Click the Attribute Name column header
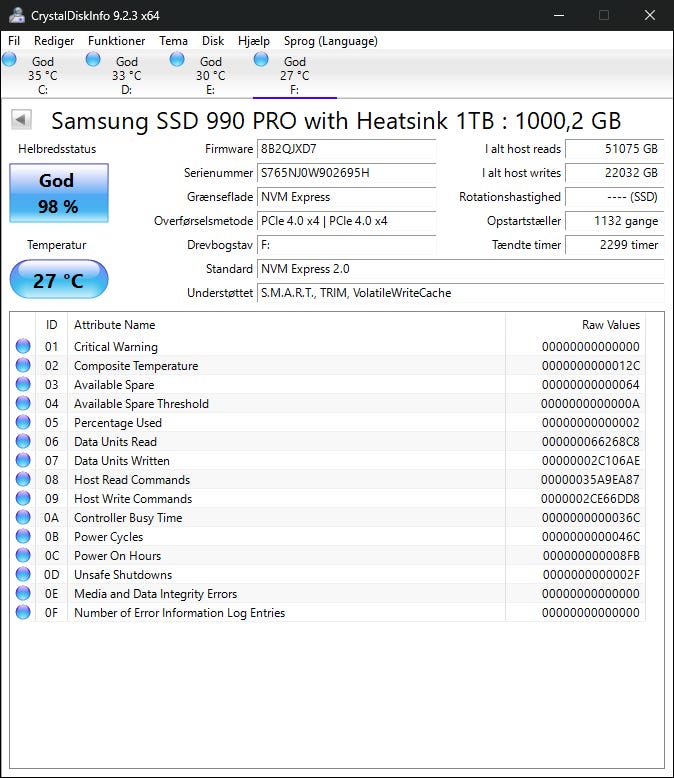The image size is (674, 778). pos(115,325)
